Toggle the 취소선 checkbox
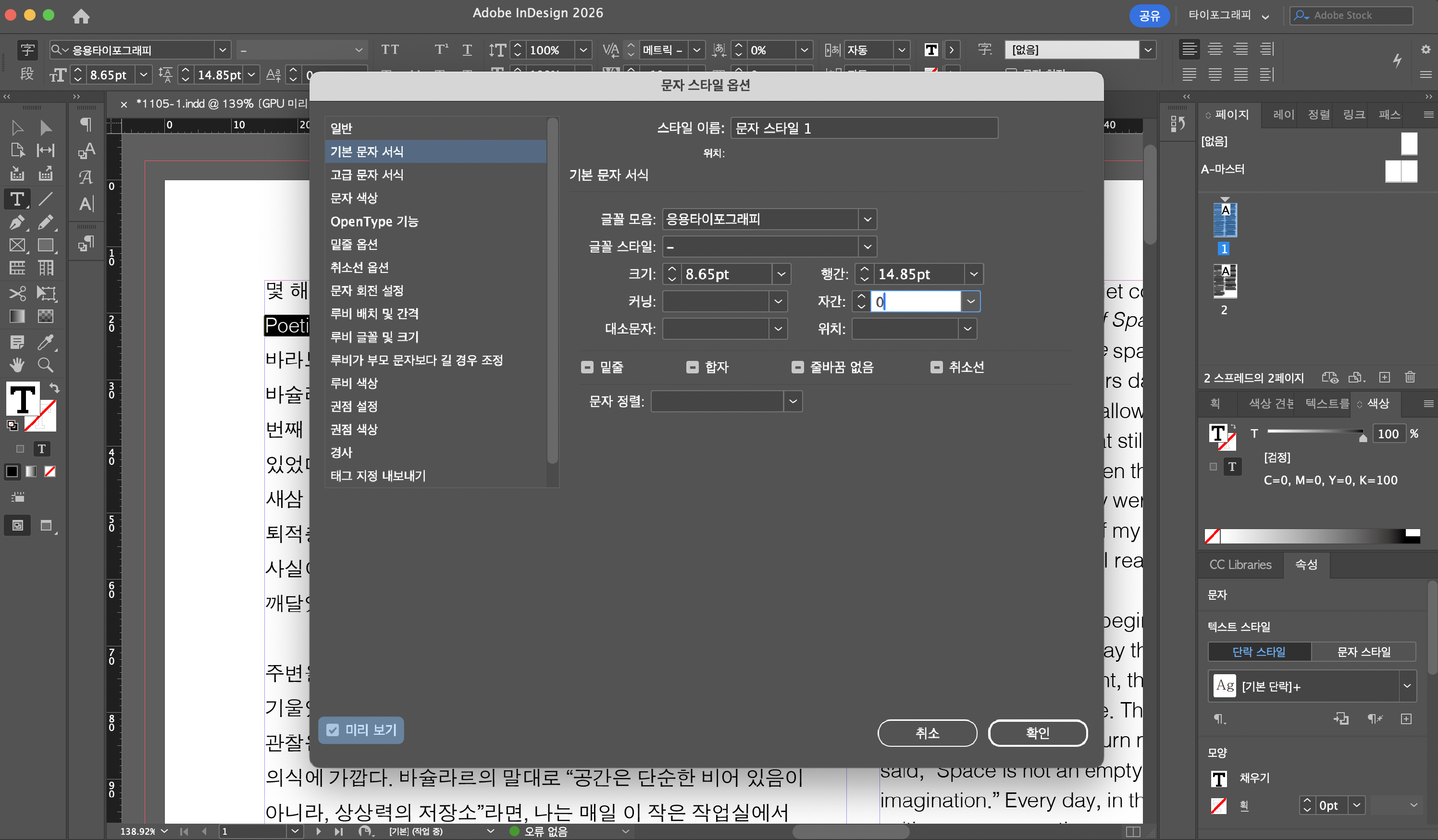1438x840 pixels. 936,367
